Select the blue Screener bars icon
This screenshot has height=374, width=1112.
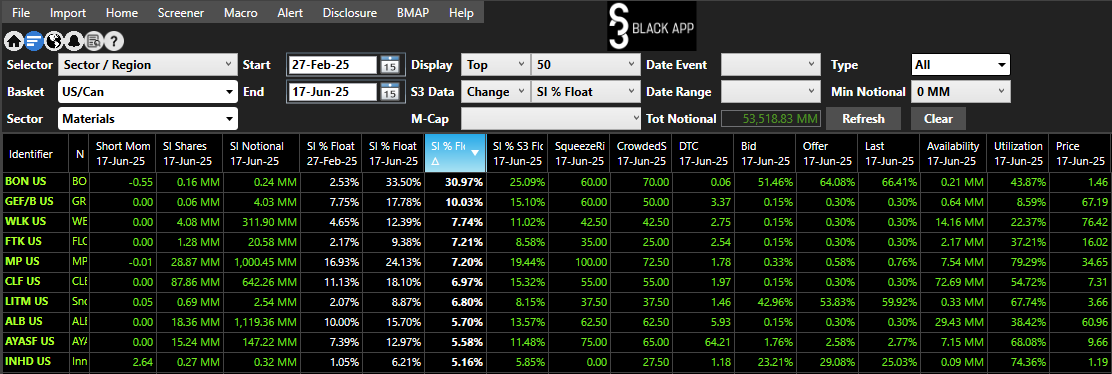point(33,41)
